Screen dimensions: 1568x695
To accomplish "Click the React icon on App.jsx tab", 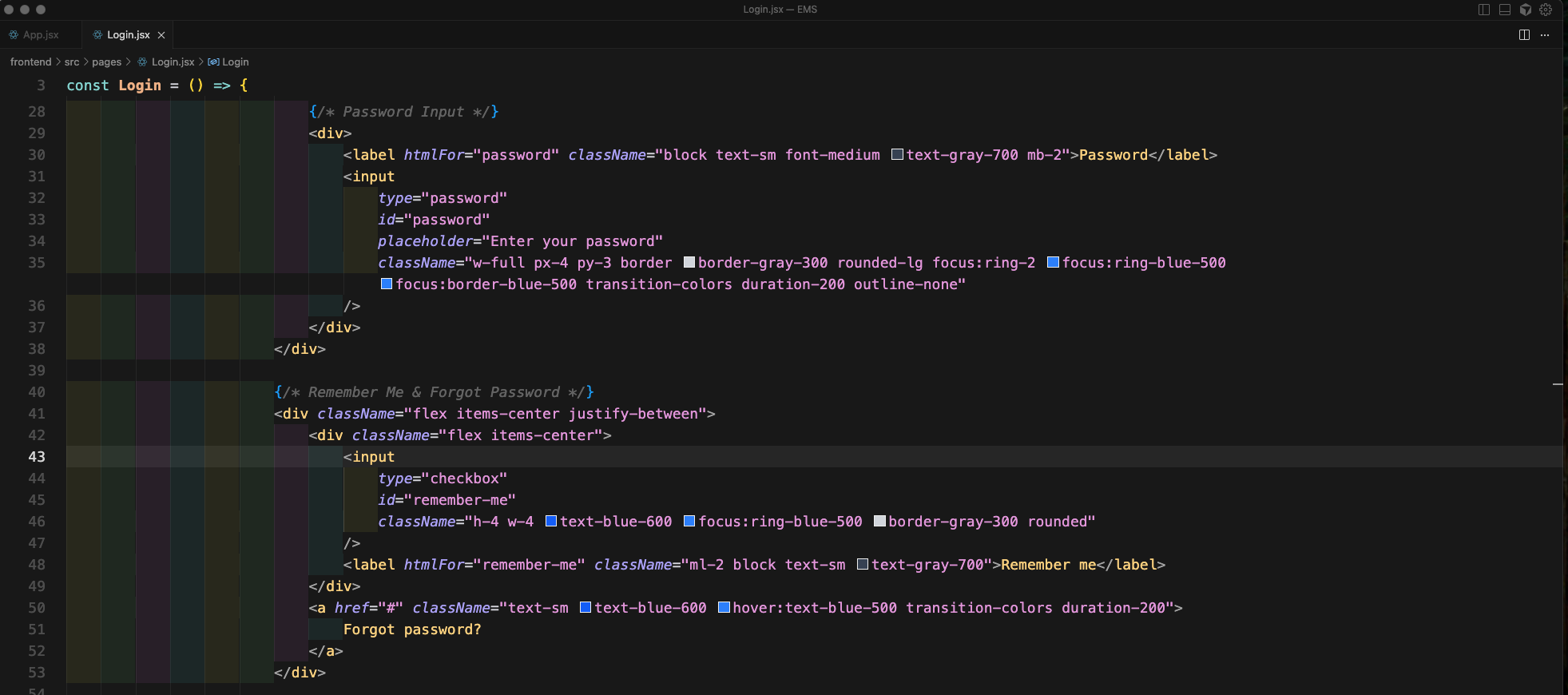I will (x=14, y=35).
